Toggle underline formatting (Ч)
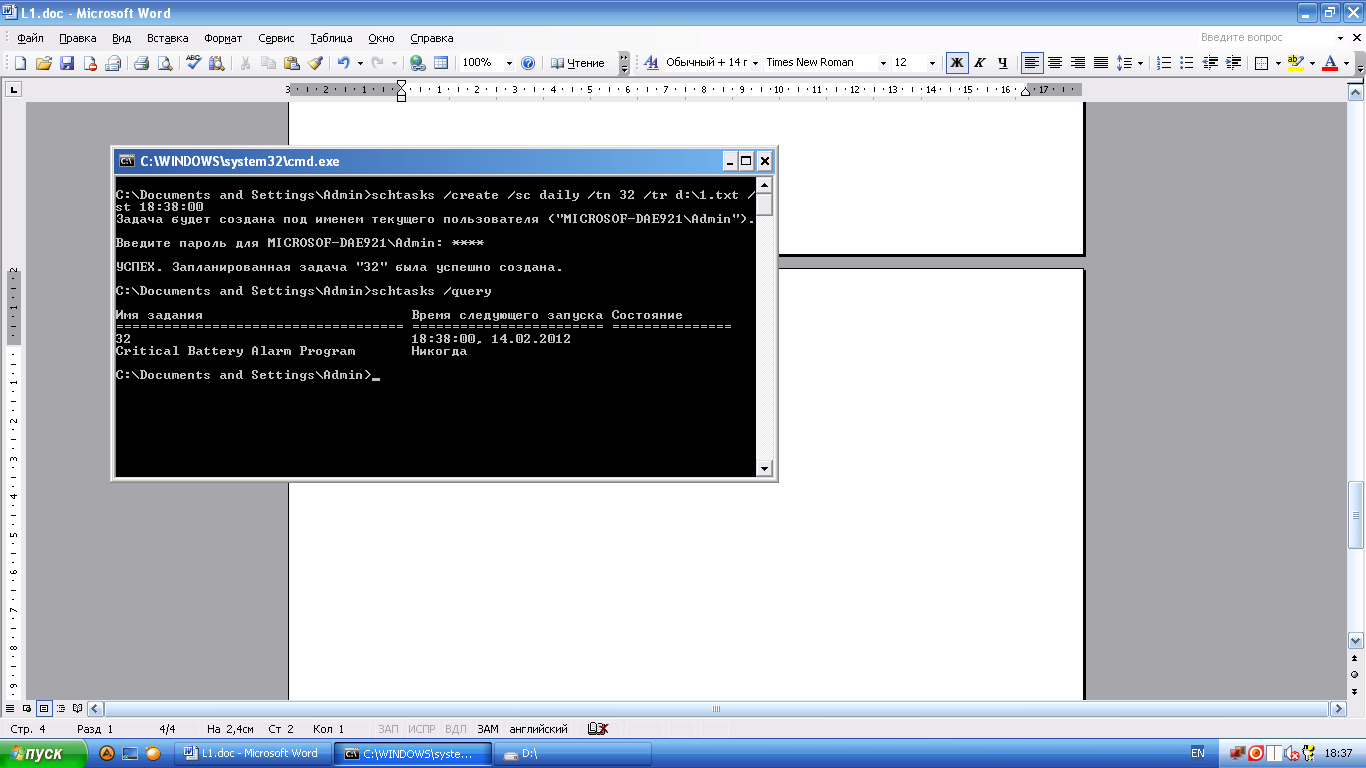This screenshot has width=1366, height=768. (1002, 63)
